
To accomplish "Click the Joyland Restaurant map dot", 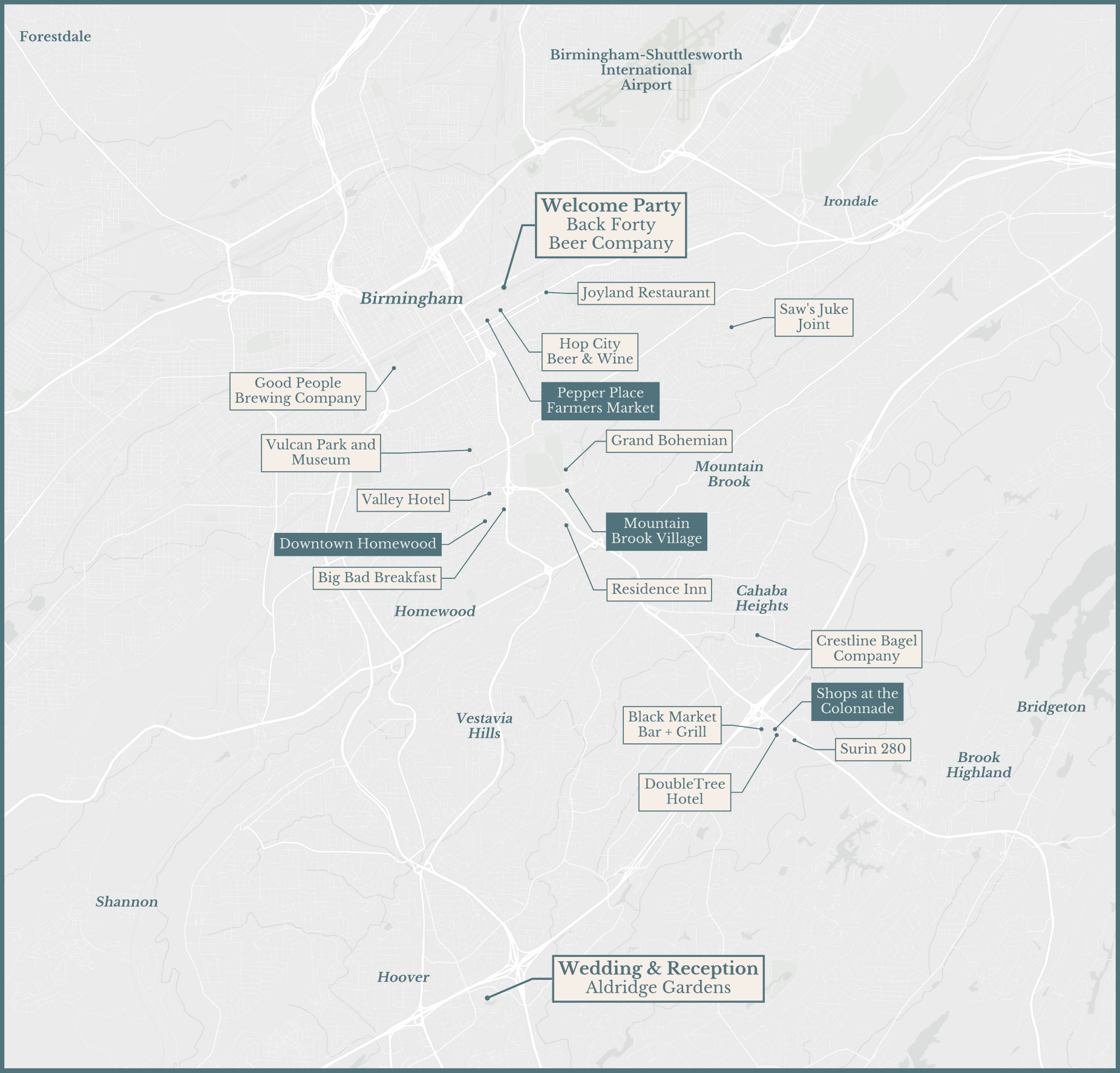I will pos(546,292).
